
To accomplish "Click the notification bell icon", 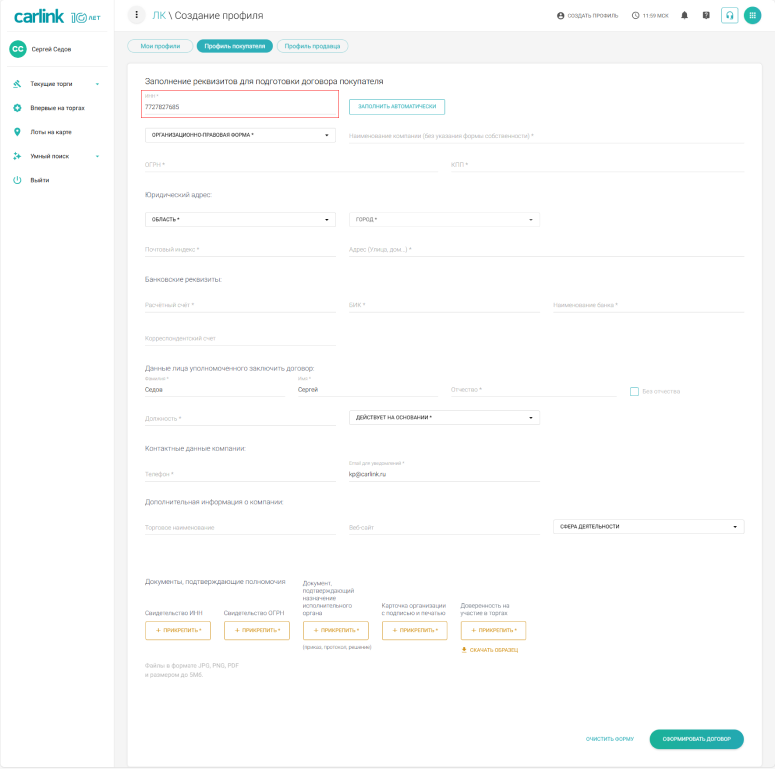I will point(684,16).
